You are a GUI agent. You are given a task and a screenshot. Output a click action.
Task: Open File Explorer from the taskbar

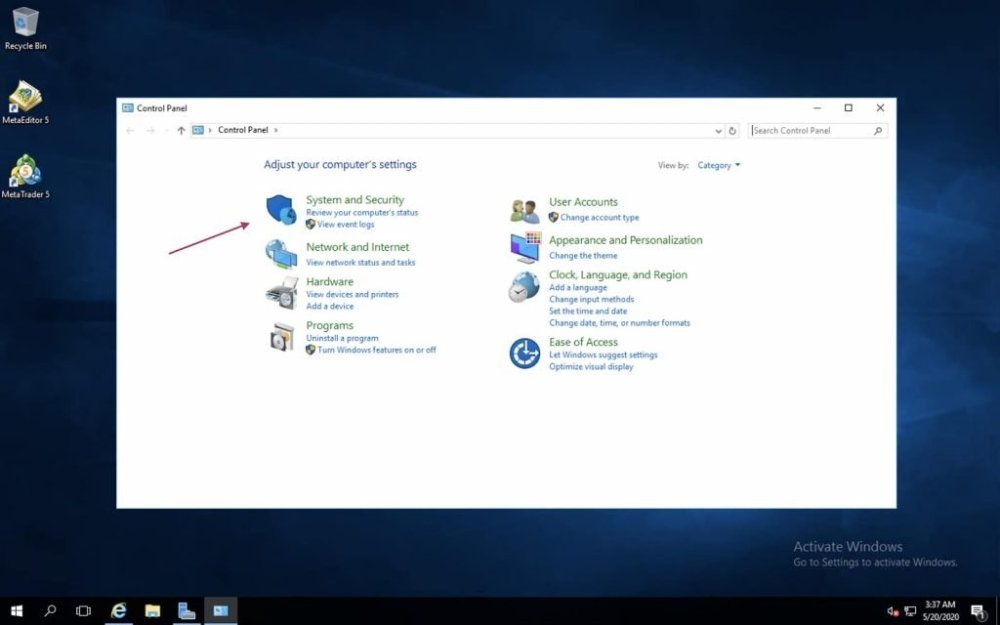152,611
